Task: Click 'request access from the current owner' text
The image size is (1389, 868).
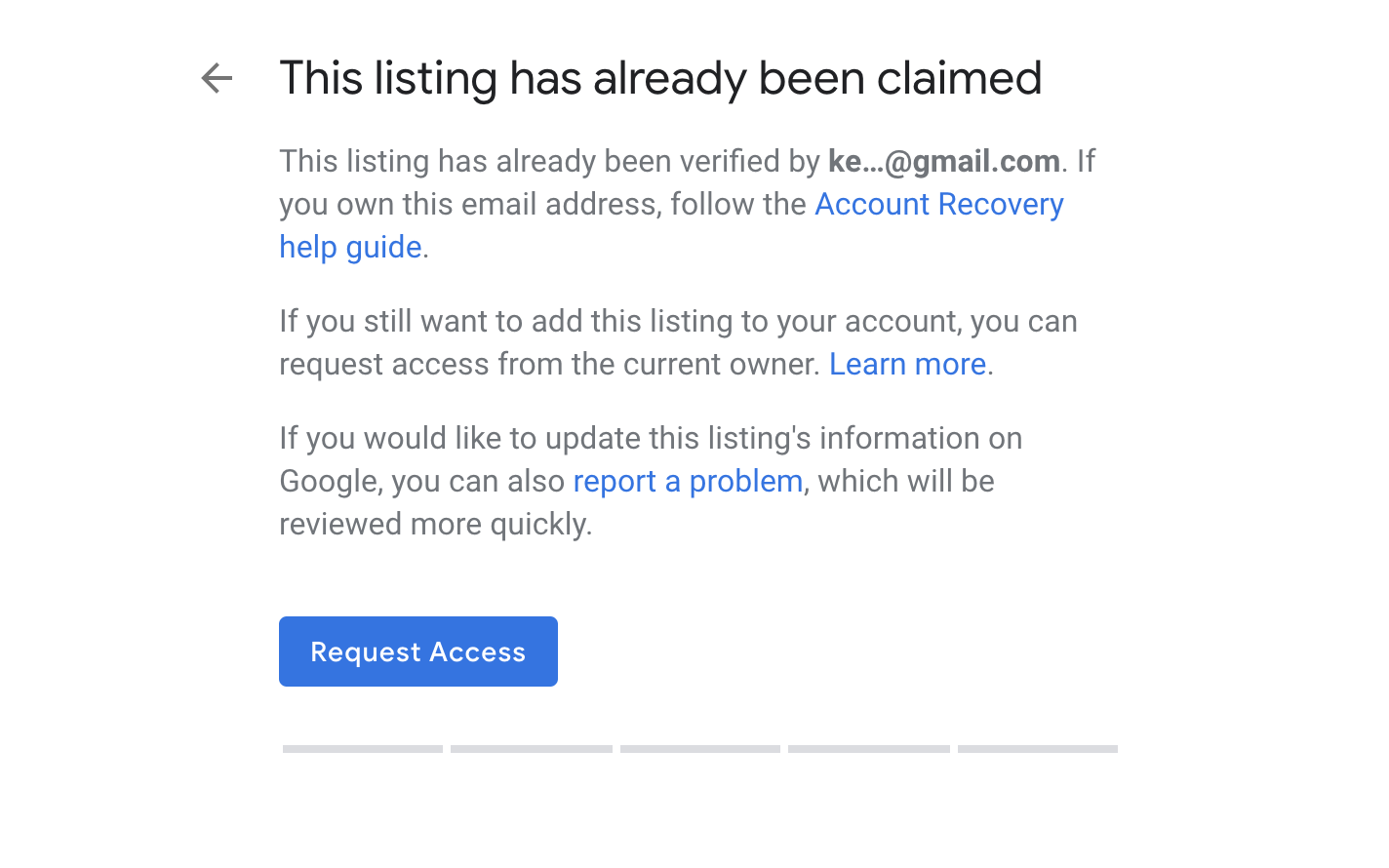Action: 549,364
